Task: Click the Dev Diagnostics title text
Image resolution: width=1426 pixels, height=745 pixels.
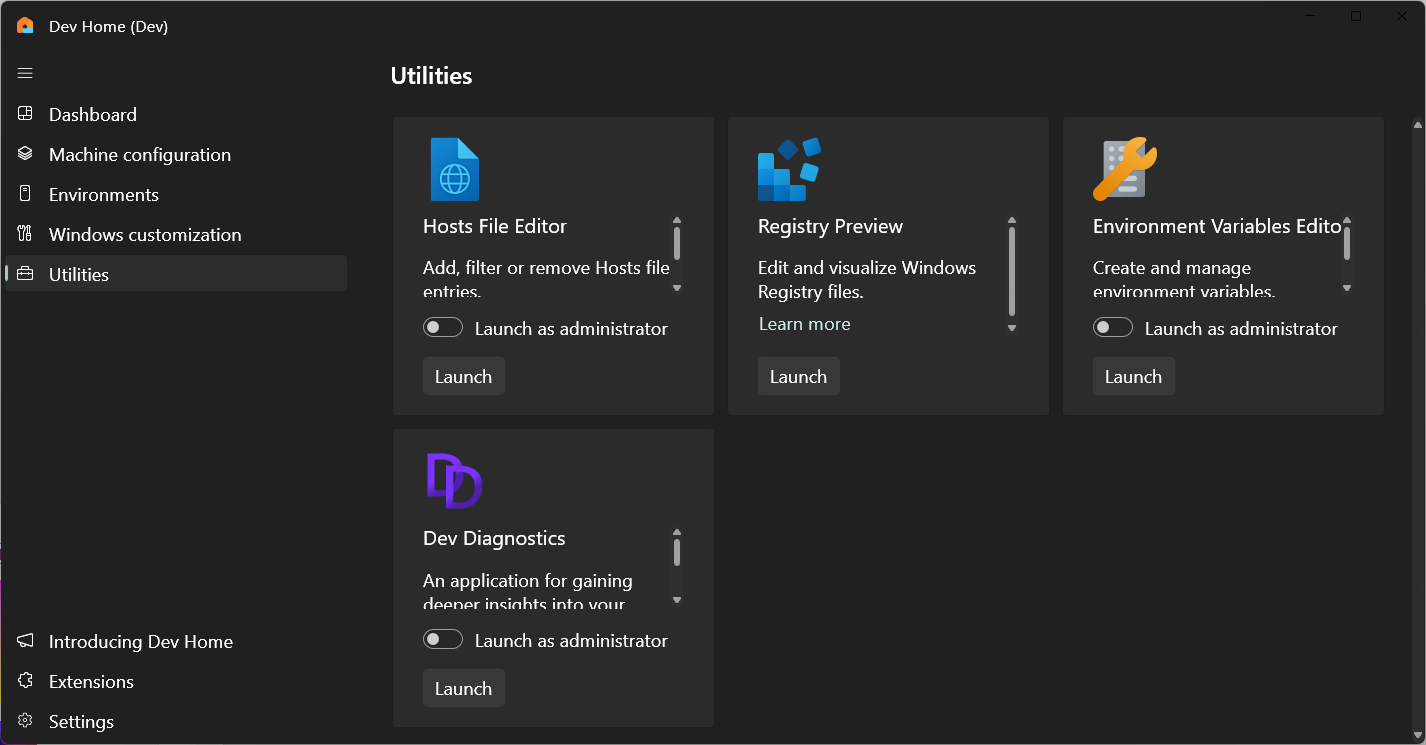Action: point(494,538)
